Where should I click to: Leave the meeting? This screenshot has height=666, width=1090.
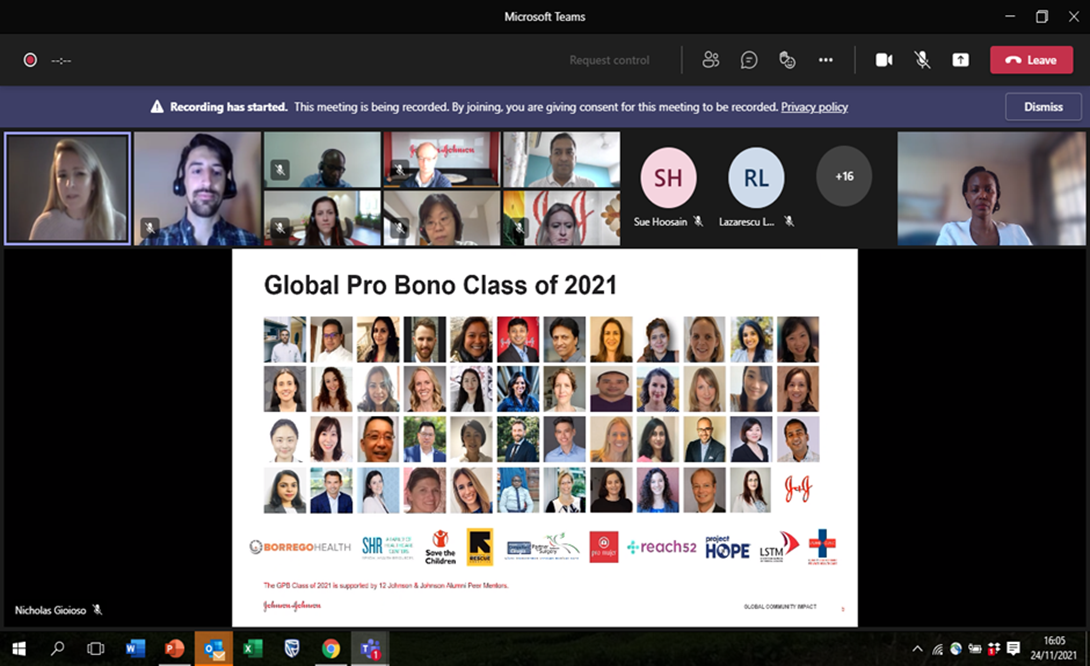coord(1031,60)
